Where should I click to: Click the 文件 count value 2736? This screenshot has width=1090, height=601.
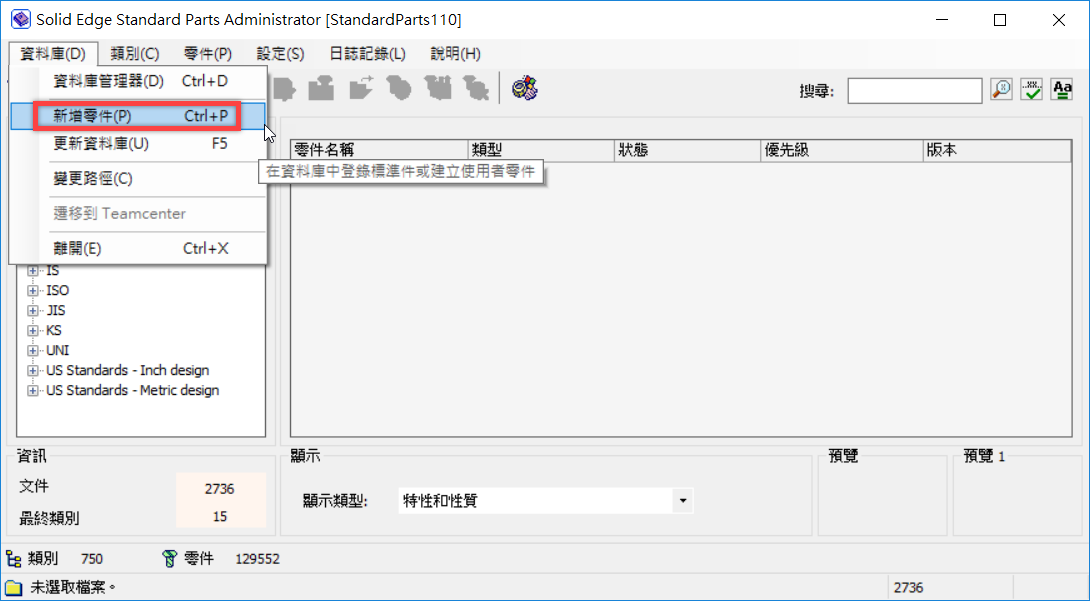[x=220, y=489]
